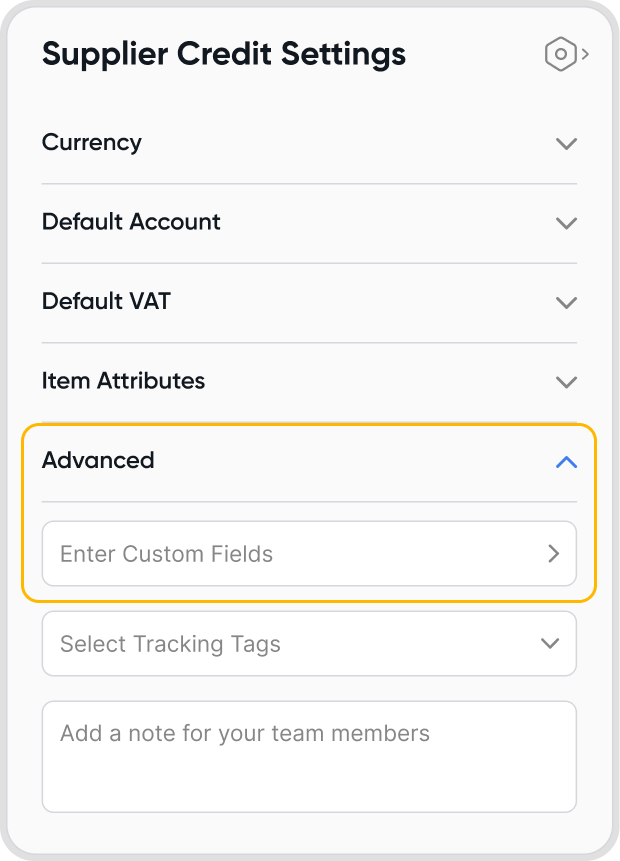
Task: Expand the Currency section chevron
Action: pyautogui.click(x=566, y=143)
